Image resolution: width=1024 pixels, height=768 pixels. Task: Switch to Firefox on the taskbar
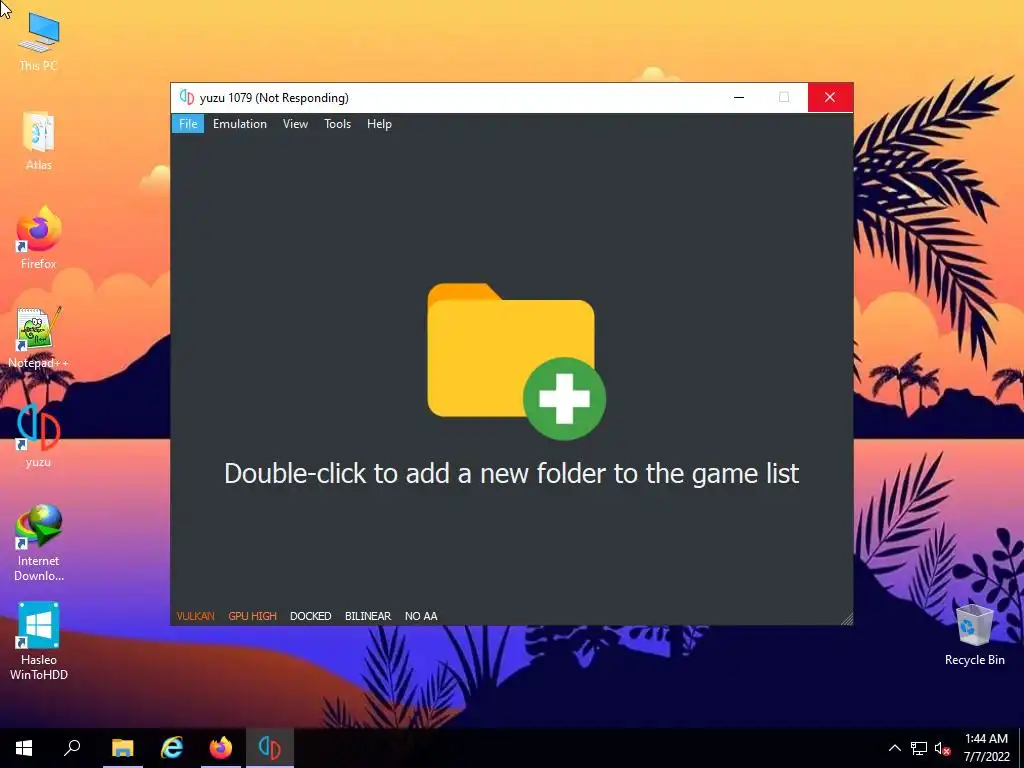click(x=221, y=748)
